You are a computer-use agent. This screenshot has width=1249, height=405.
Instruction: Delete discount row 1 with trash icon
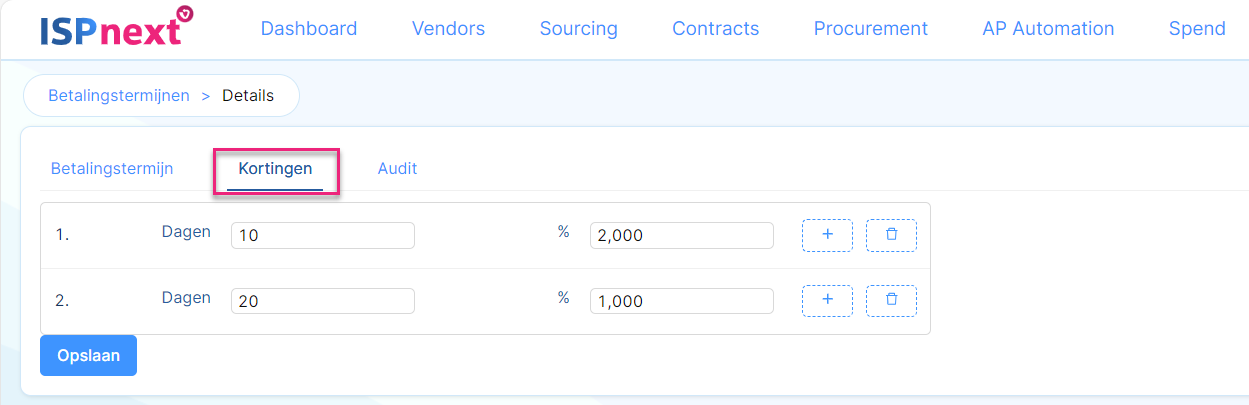click(891, 235)
